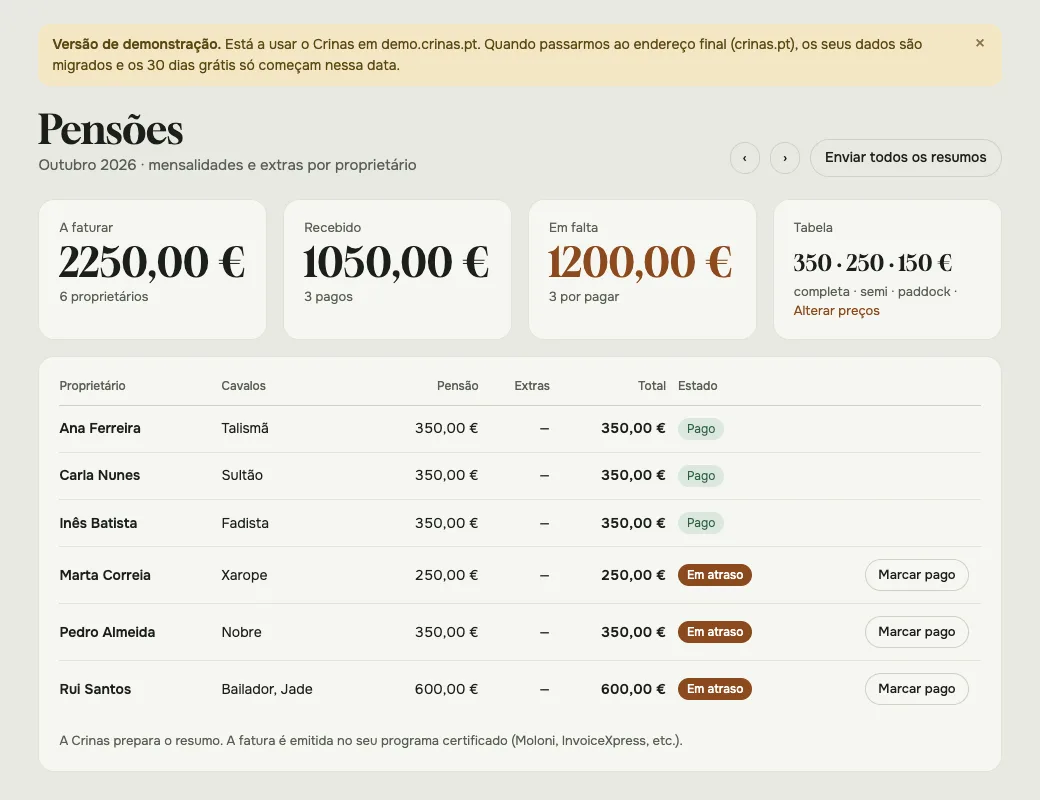Mark Pedro Almeida's pension as paid
The width and height of the screenshot is (1040, 800).
[917, 632]
